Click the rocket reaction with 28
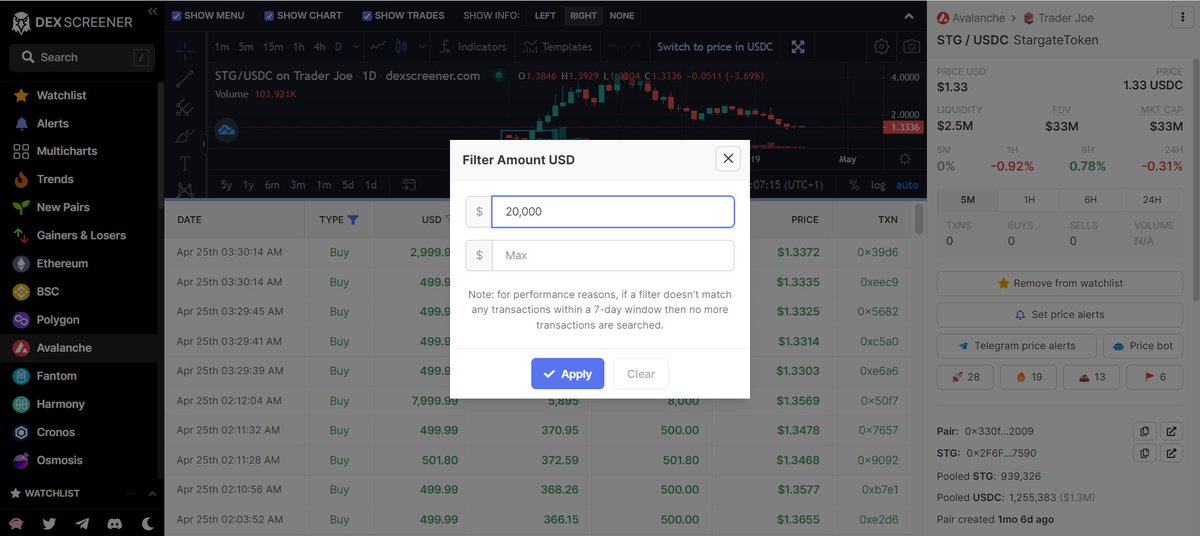1200x536 pixels. (966, 377)
